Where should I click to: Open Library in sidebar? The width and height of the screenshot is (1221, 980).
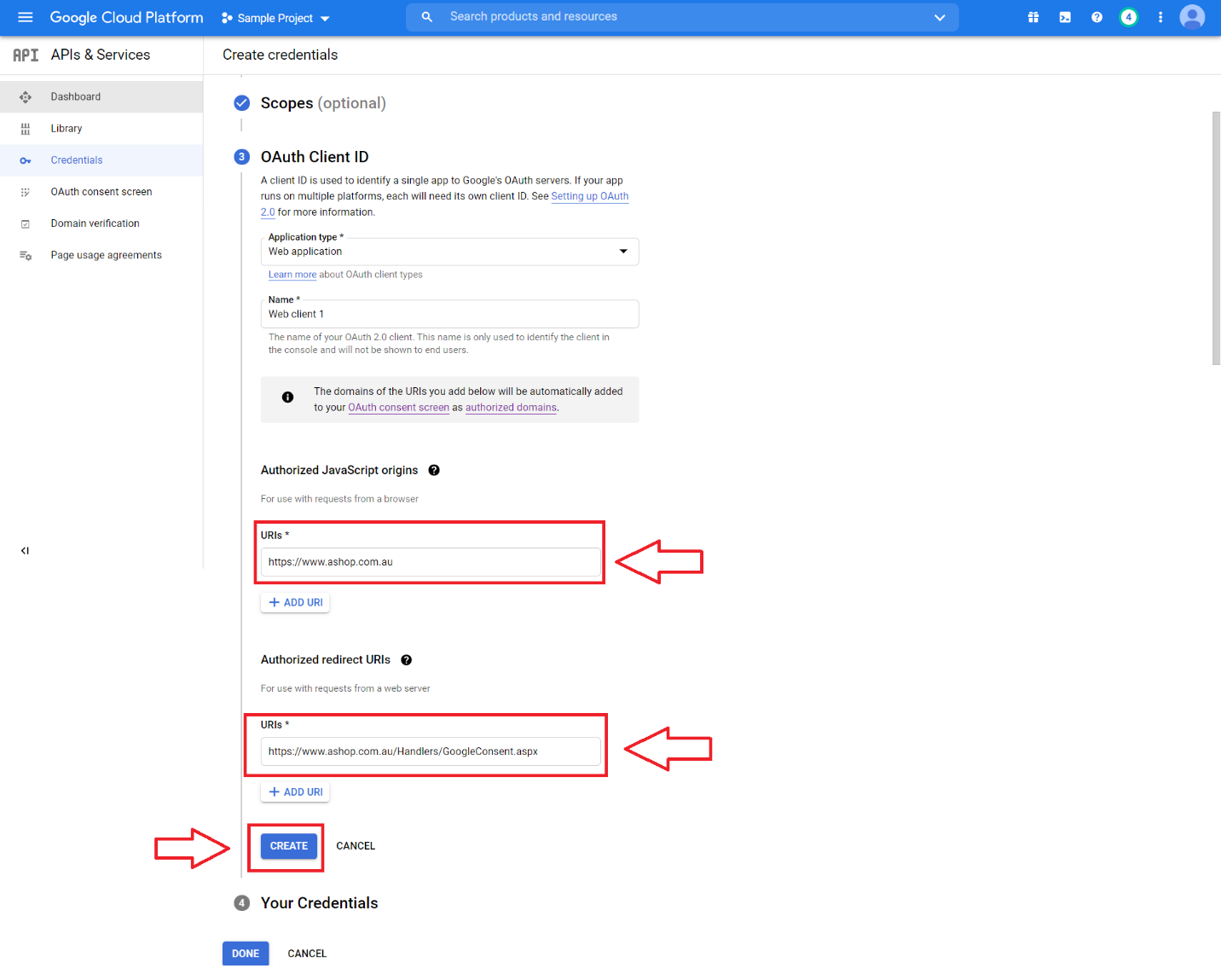coord(101,129)
